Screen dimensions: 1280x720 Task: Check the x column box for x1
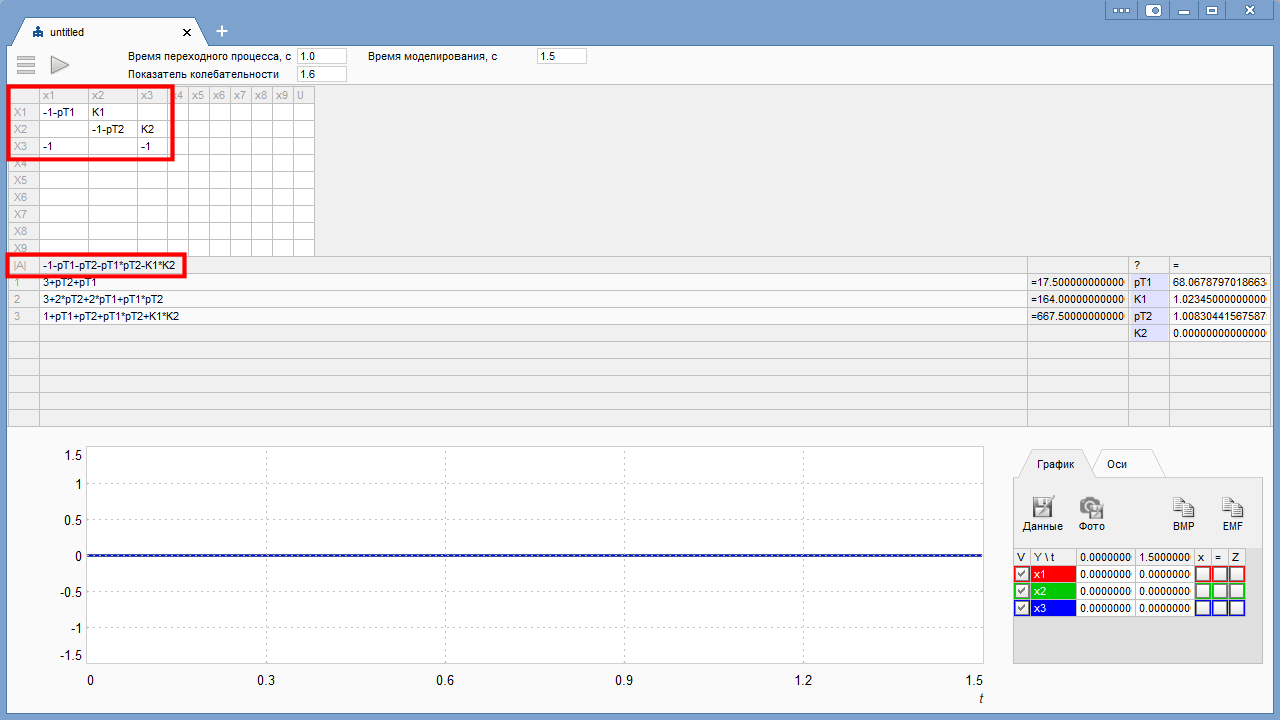tap(1203, 574)
